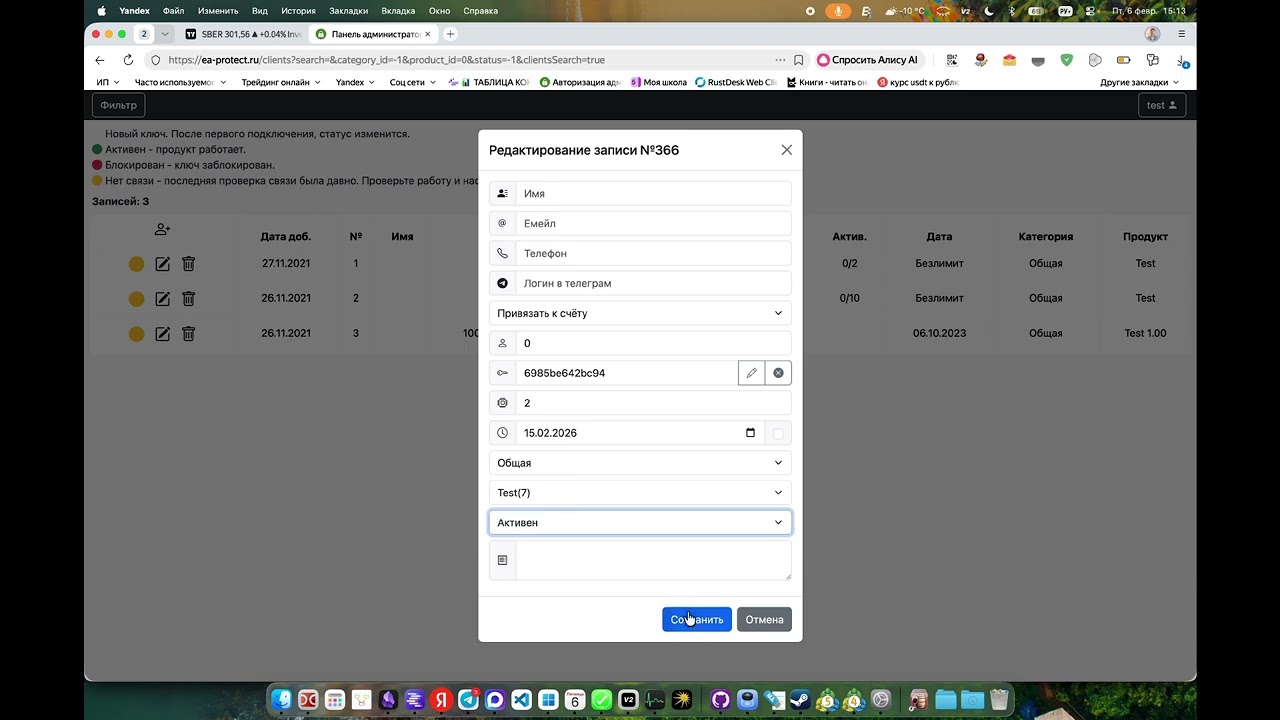Click the 'Логин в телеграм' field
Viewport: 1280px width, 720px height.
[x=653, y=284]
